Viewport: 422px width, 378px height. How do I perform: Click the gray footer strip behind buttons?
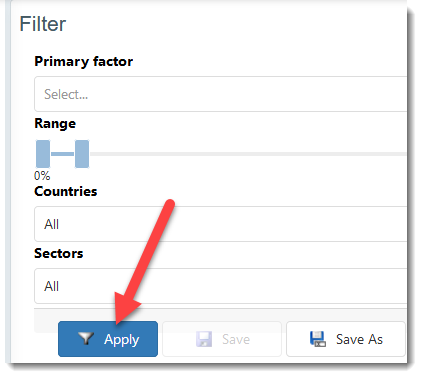pos(220,315)
